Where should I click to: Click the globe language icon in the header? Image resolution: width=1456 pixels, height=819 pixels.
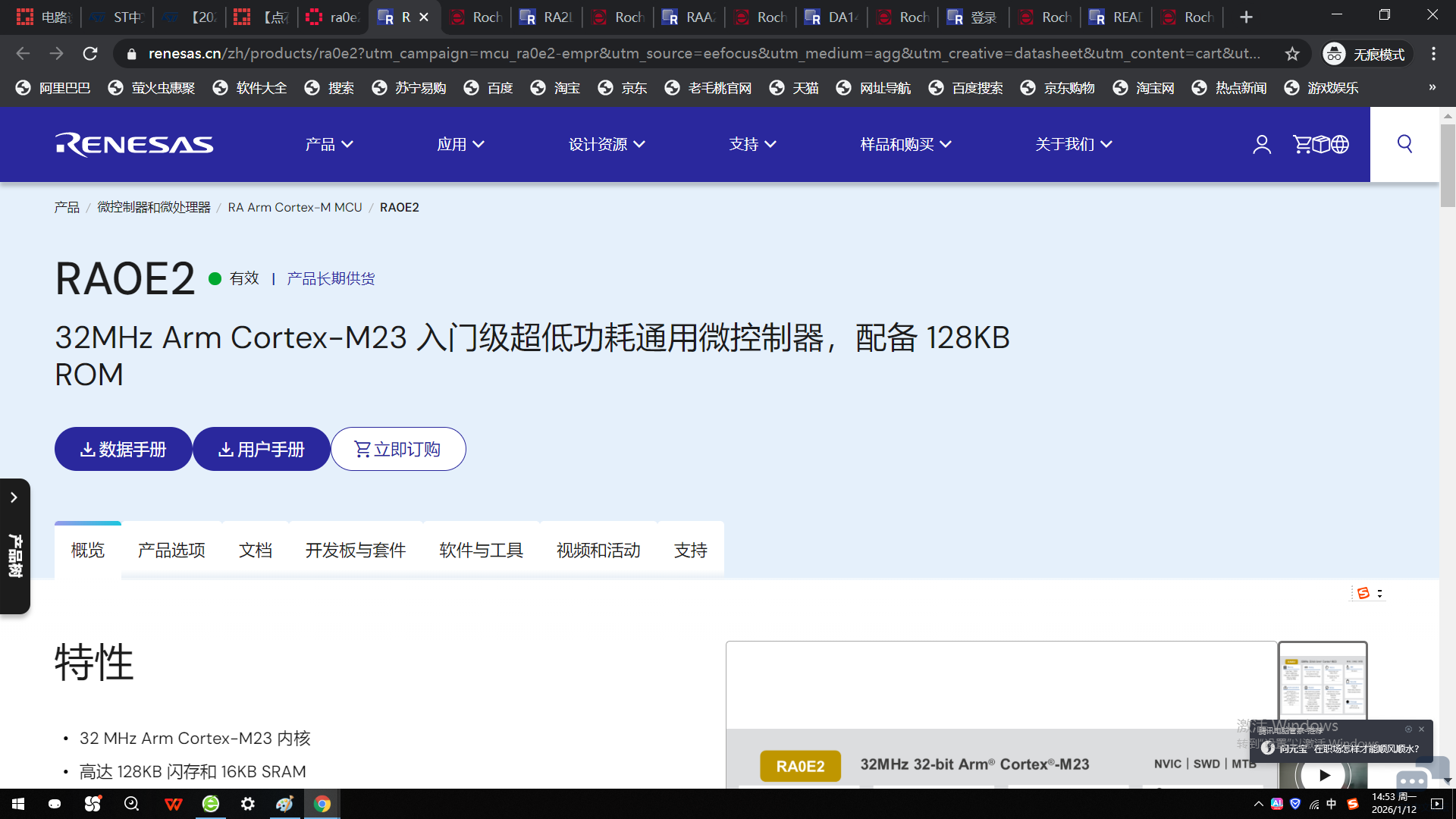coord(1340,144)
